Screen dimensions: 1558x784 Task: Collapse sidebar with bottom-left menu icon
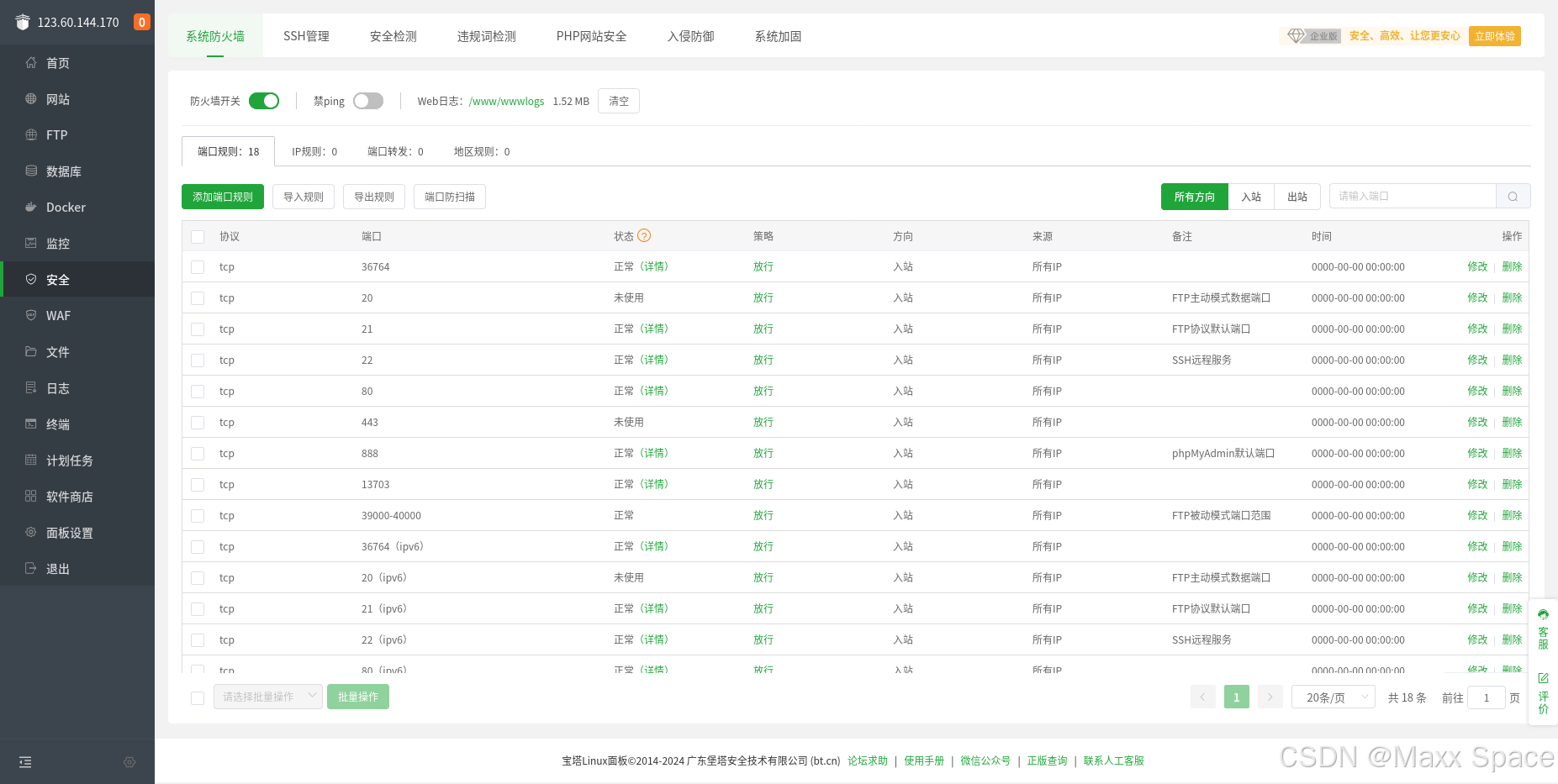click(25, 762)
